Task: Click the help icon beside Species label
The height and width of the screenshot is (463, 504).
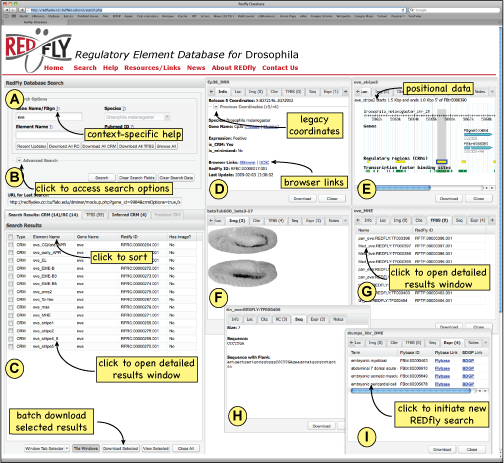Action: point(124,108)
